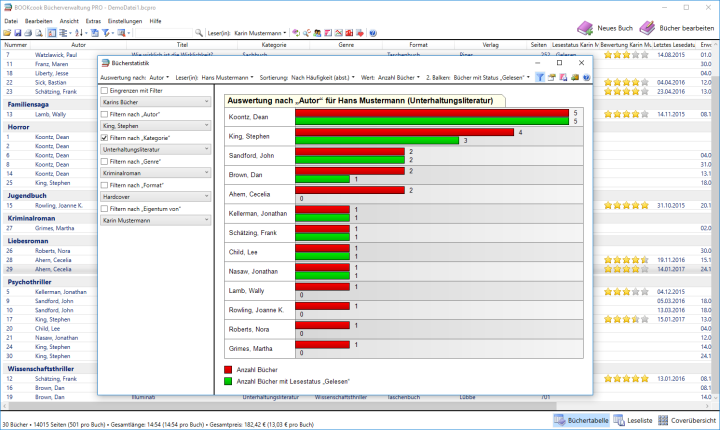Click the open file folder icon
Screen dimensions: 720x430
point(7,33)
